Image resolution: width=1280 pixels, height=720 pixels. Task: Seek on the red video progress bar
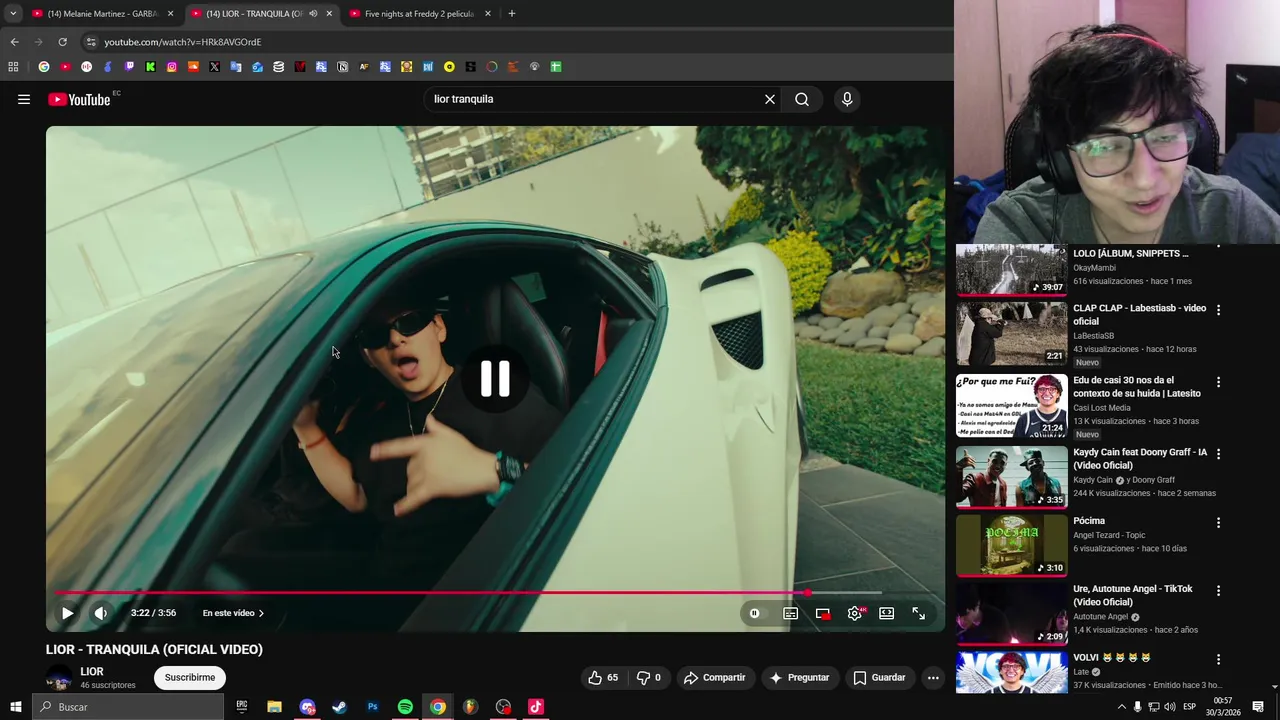[x=495, y=592]
